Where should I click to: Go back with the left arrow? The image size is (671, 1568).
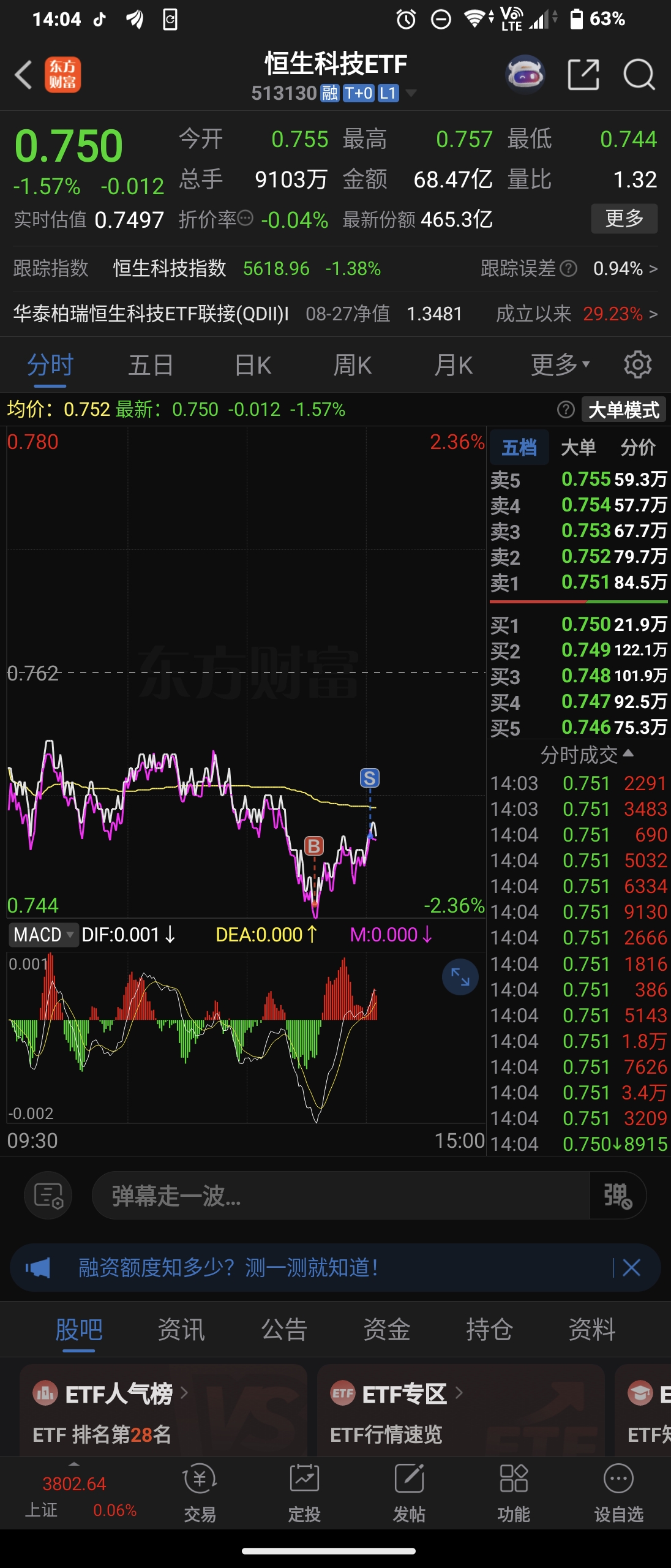[x=23, y=75]
